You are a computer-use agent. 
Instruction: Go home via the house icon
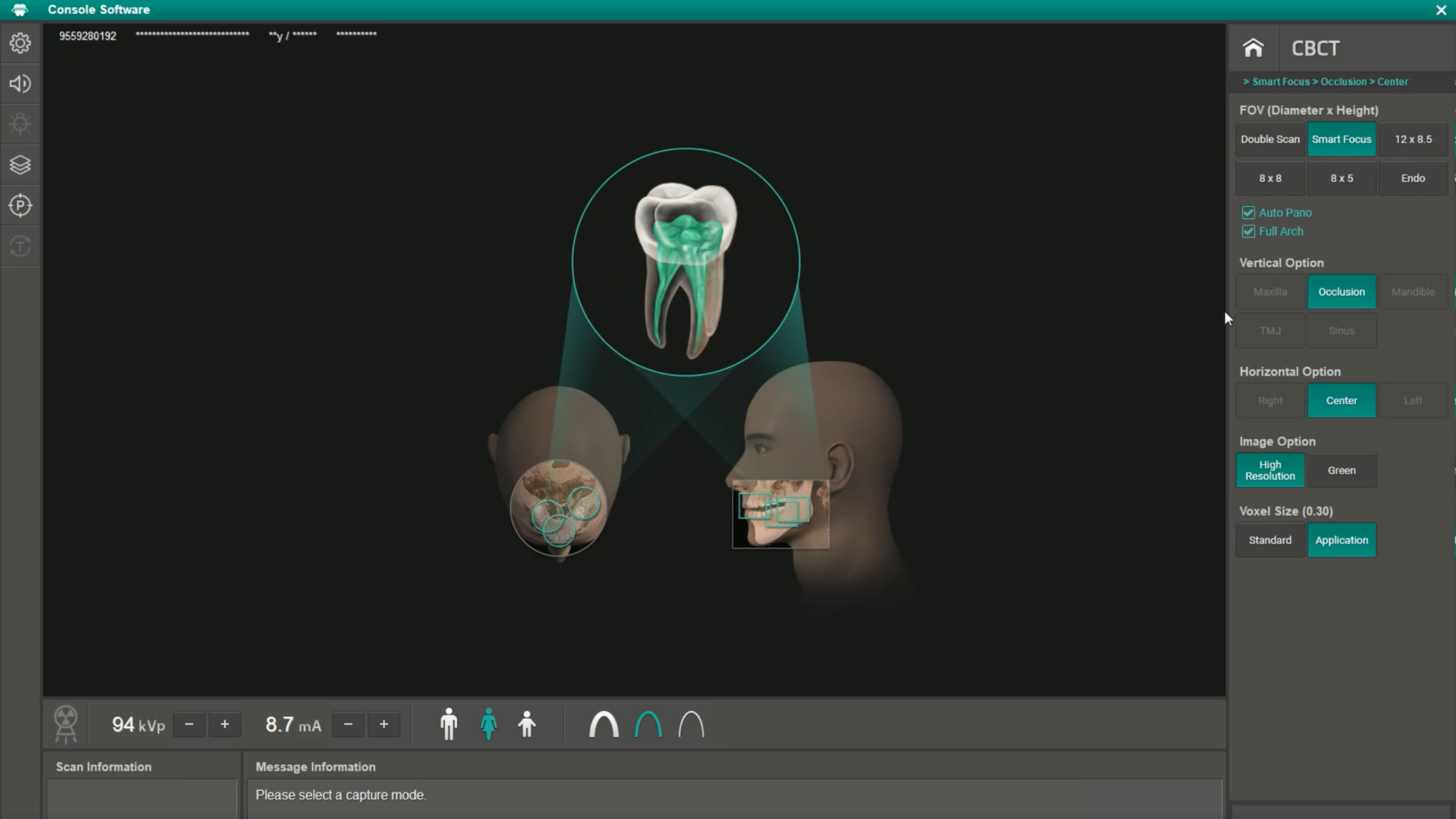click(x=1253, y=48)
